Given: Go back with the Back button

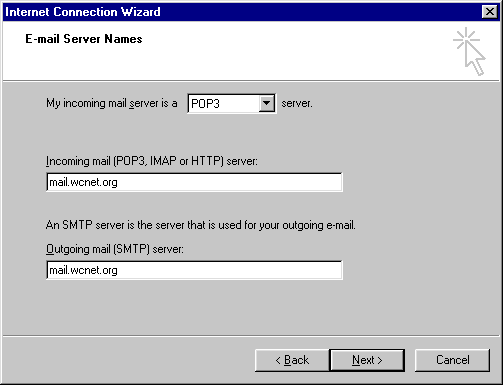Looking at the screenshot, I should point(292,360).
